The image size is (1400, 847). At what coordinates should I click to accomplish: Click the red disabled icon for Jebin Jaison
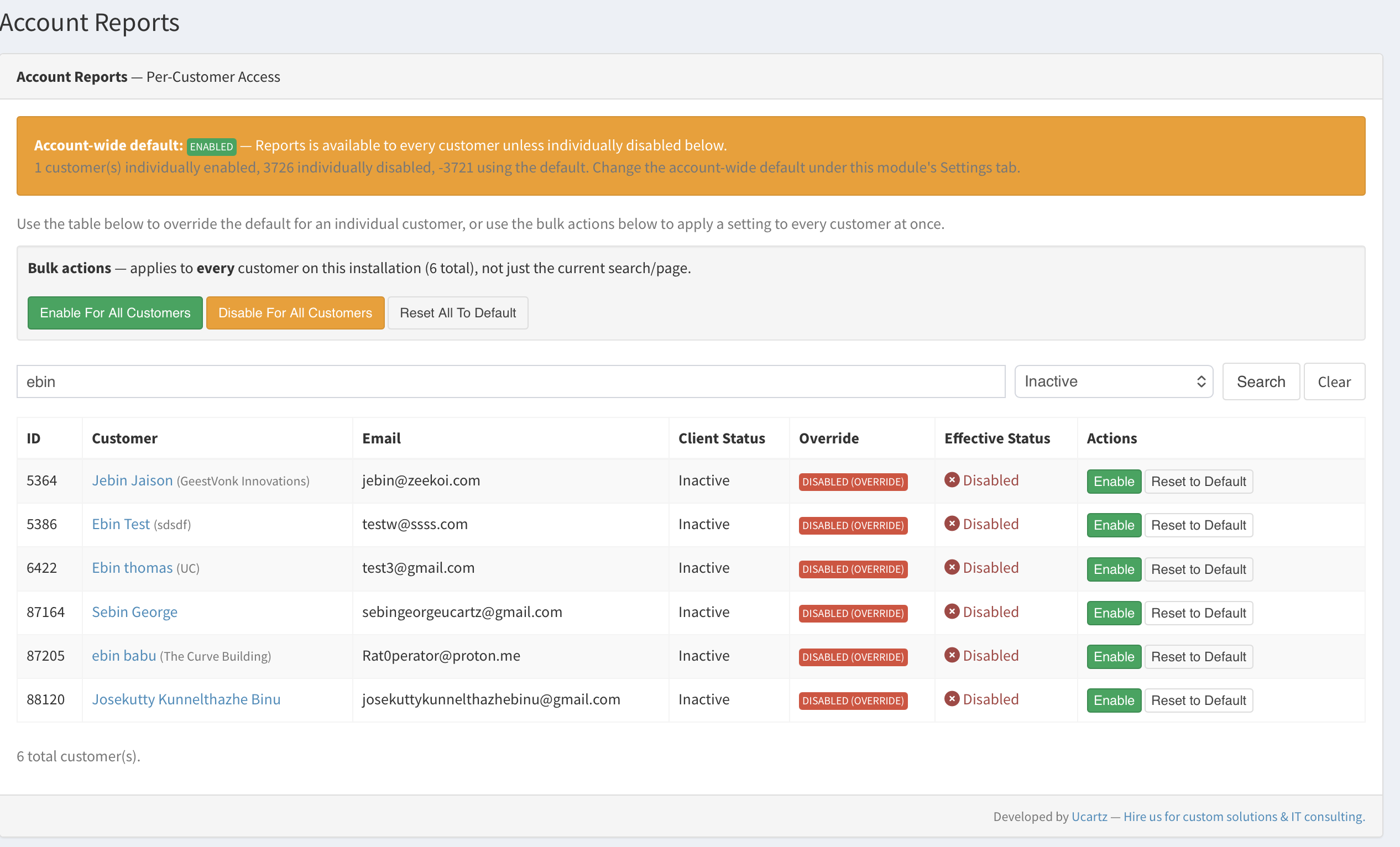[952, 480]
